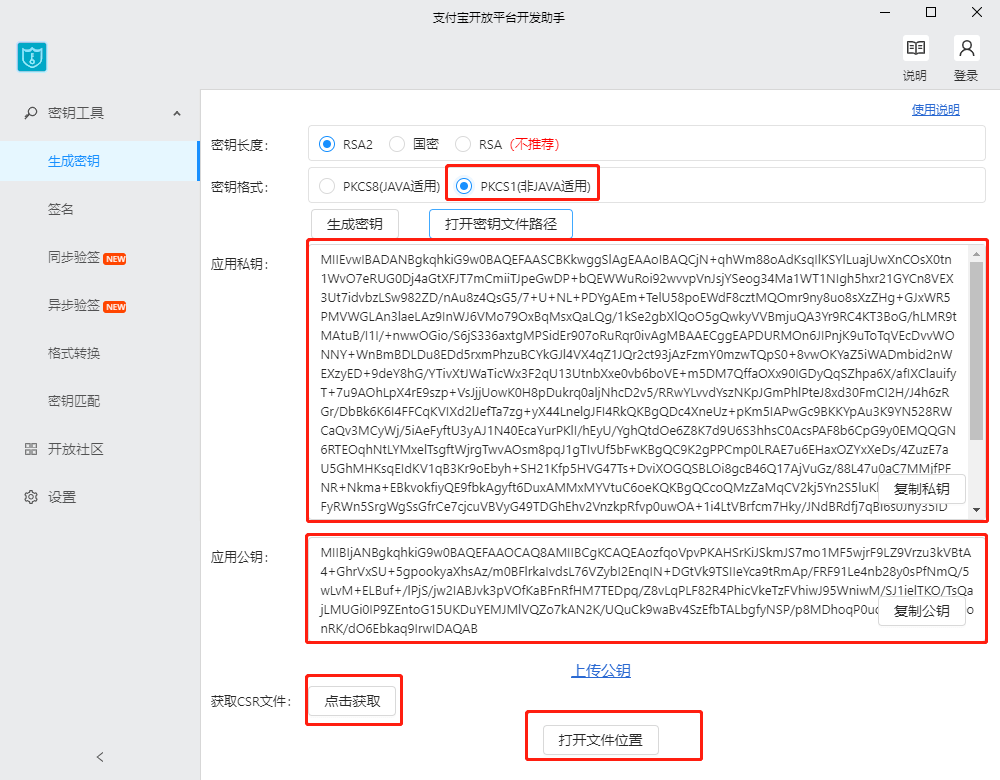Go to 格式转换 in sidebar

[74, 353]
